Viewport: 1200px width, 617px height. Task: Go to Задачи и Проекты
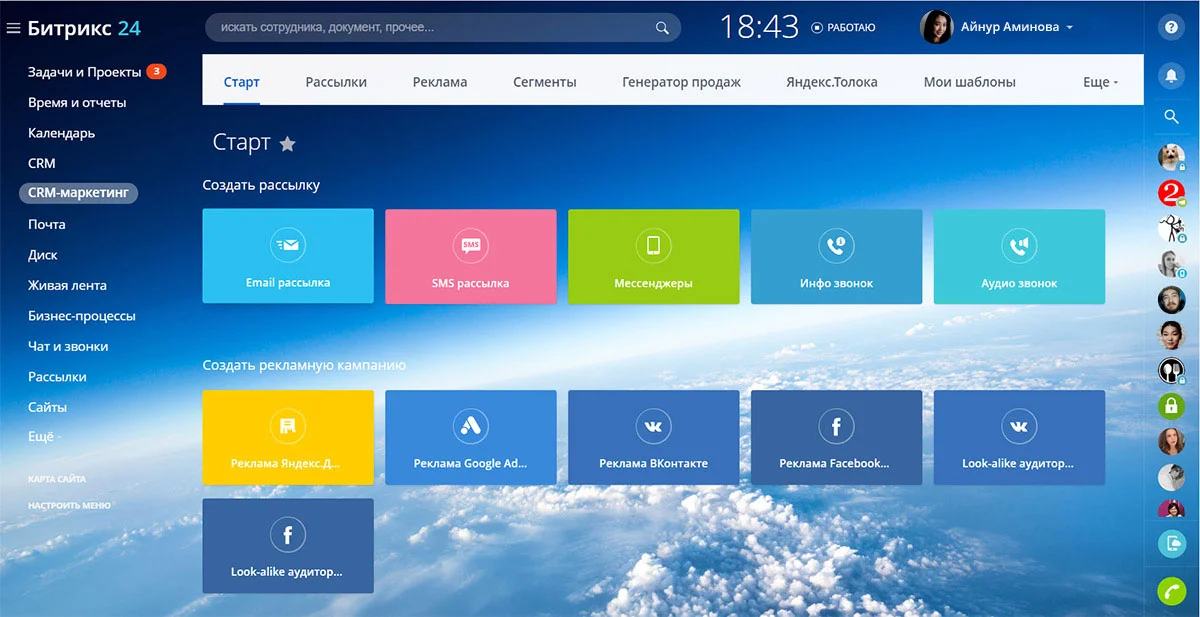84,72
